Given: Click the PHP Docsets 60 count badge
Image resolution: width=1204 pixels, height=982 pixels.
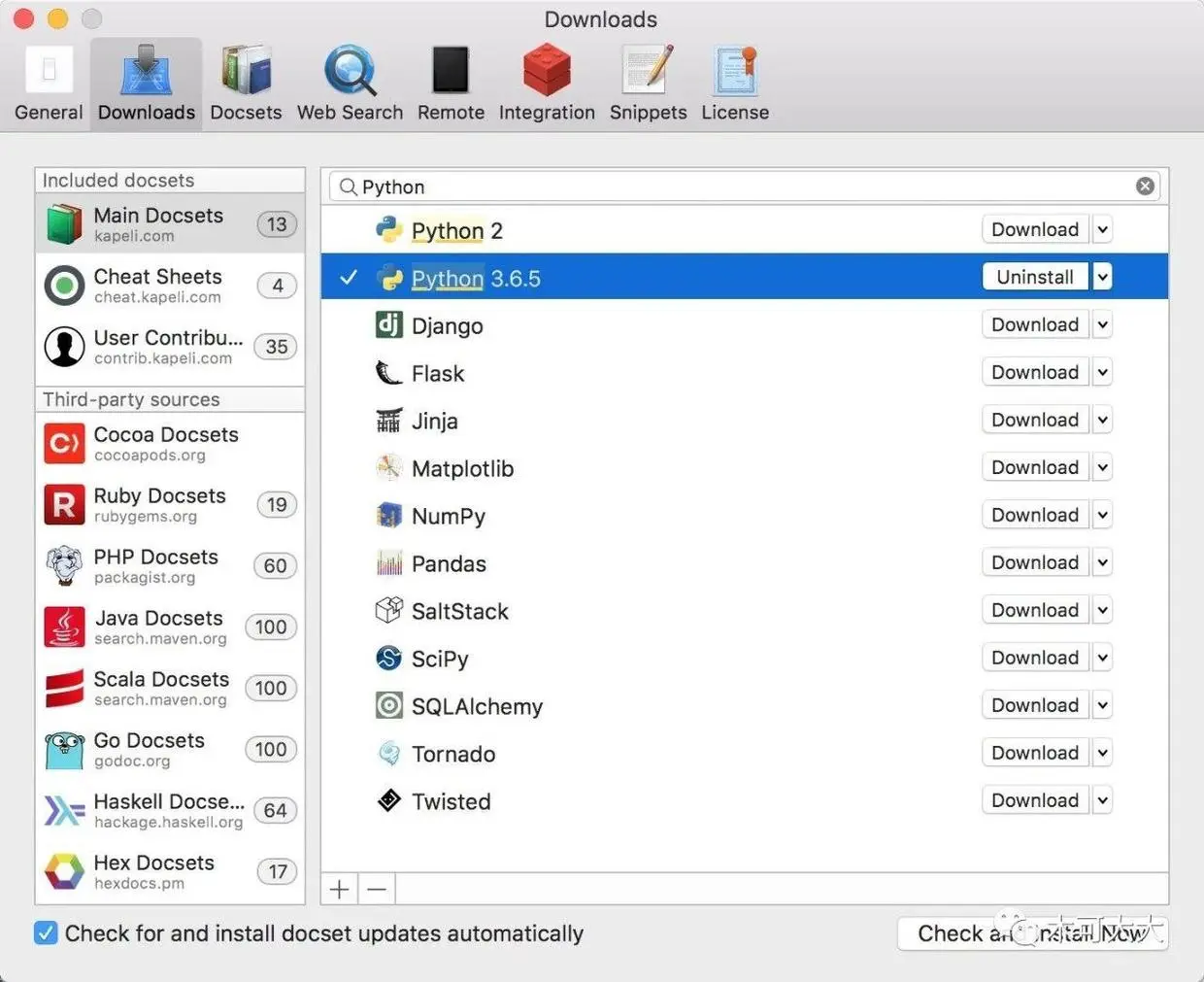Looking at the screenshot, I should point(275,565).
